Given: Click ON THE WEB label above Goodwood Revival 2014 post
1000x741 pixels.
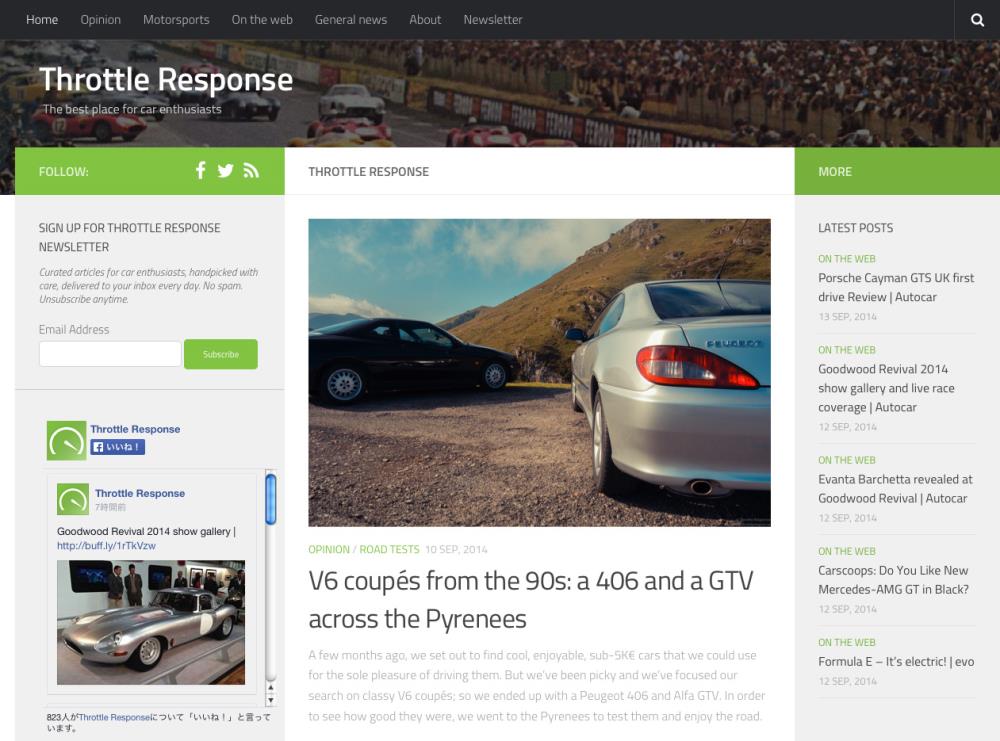Looking at the screenshot, I should point(847,350).
